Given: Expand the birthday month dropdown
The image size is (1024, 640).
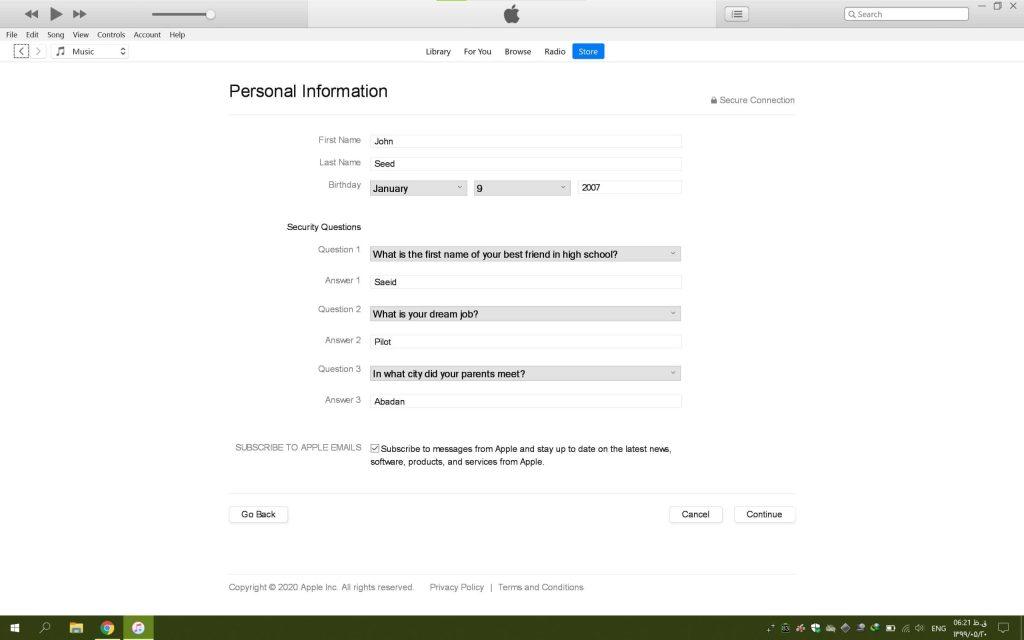Looking at the screenshot, I should [x=418, y=188].
